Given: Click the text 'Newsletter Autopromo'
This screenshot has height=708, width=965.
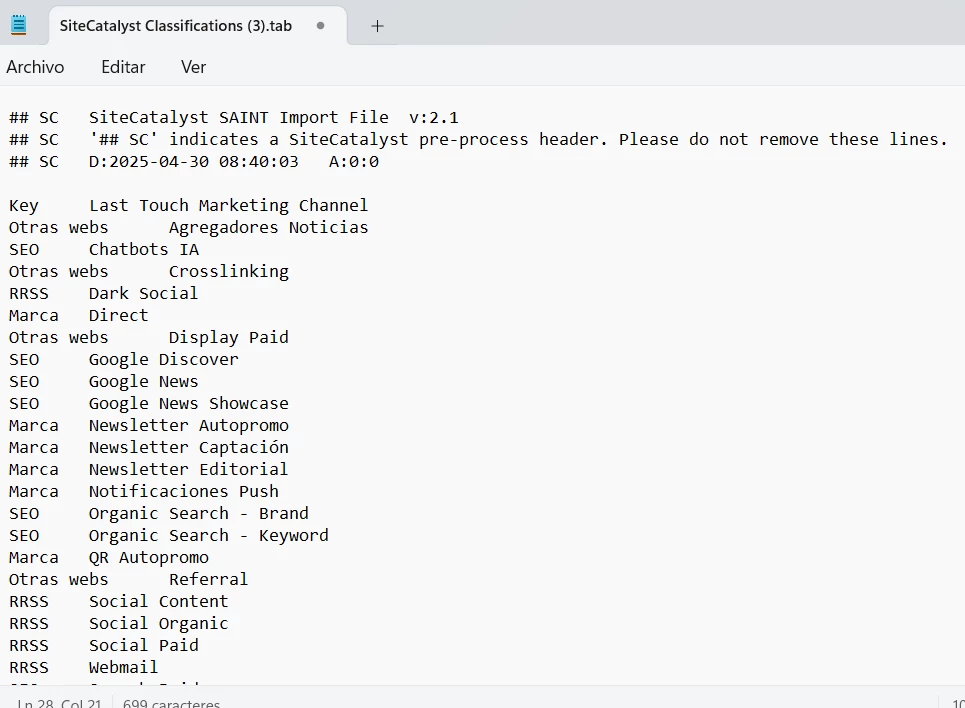Looking at the screenshot, I should [x=188, y=426].
